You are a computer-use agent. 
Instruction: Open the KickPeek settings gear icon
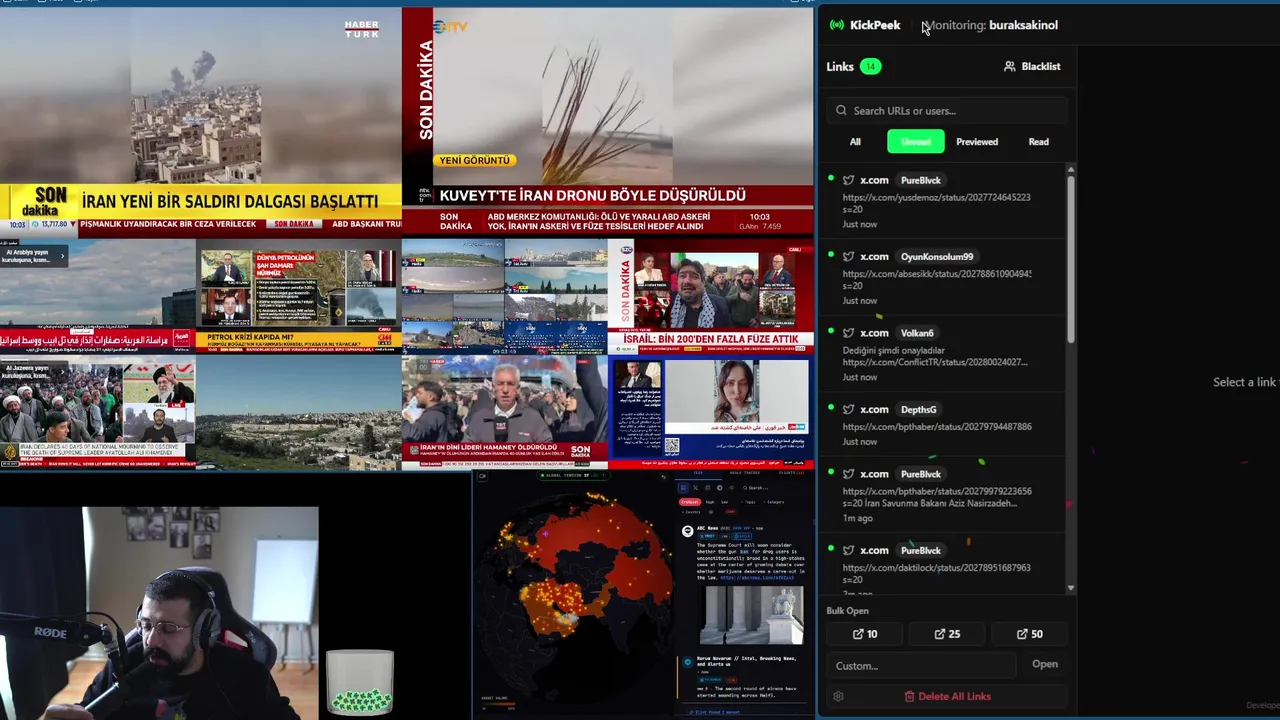tap(838, 696)
